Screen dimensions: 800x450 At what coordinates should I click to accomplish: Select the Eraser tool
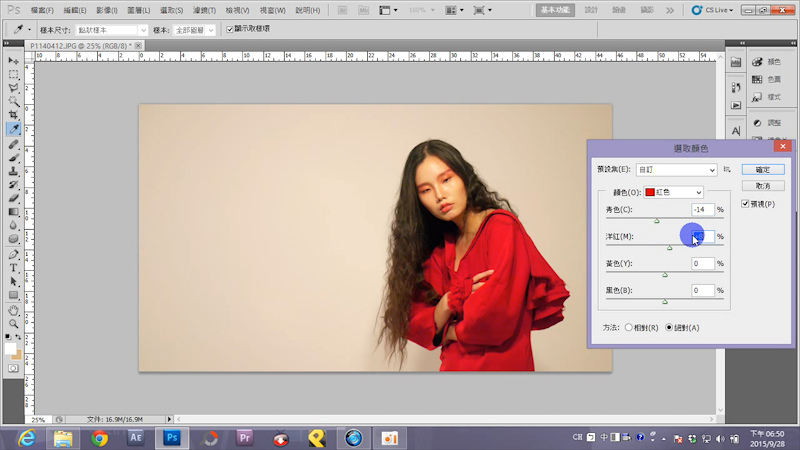pos(13,198)
